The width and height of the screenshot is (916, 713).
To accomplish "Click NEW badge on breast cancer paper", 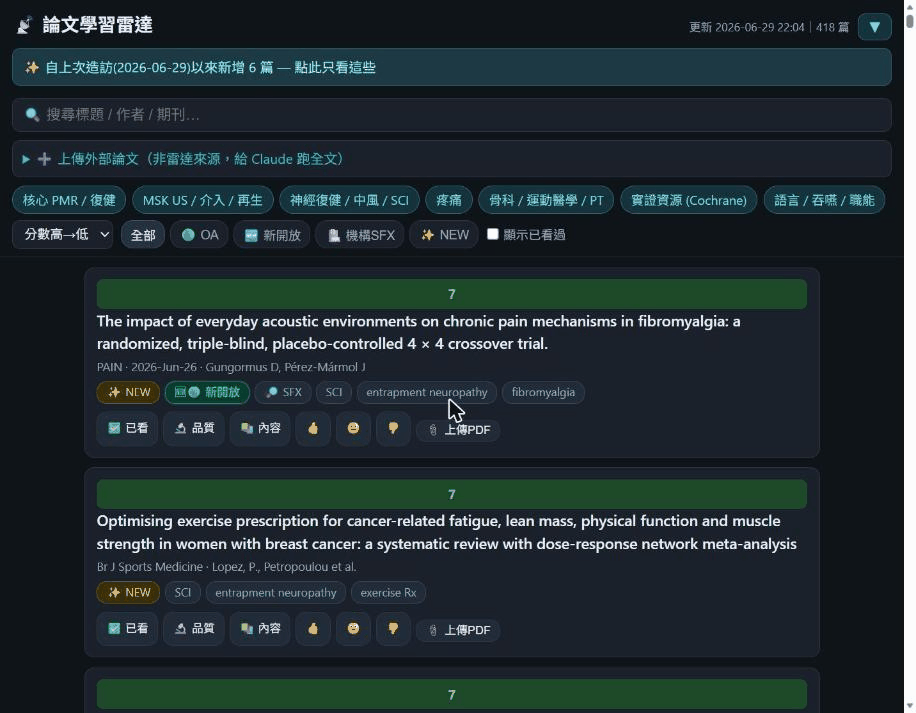I will (x=129, y=593).
